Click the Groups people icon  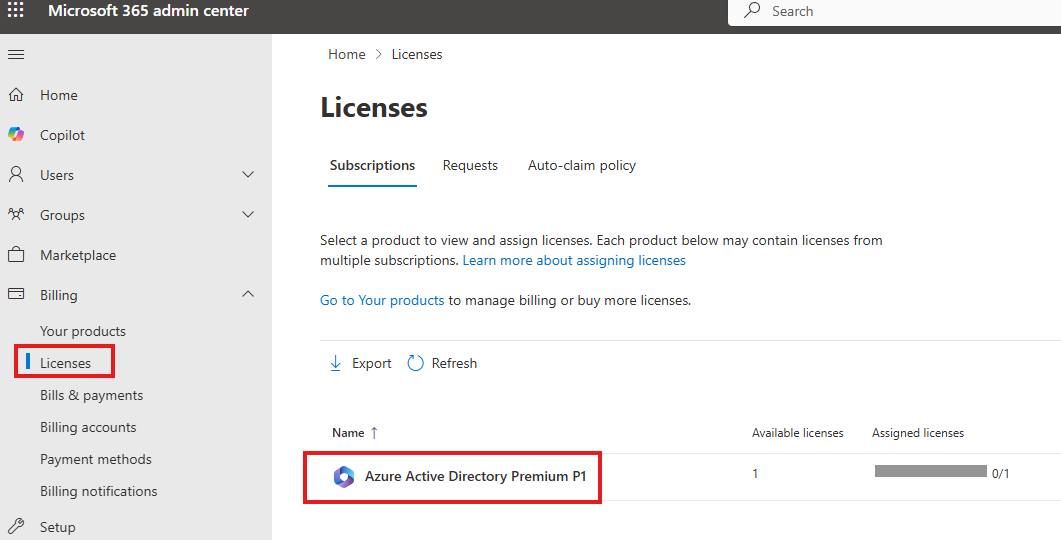click(16, 215)
